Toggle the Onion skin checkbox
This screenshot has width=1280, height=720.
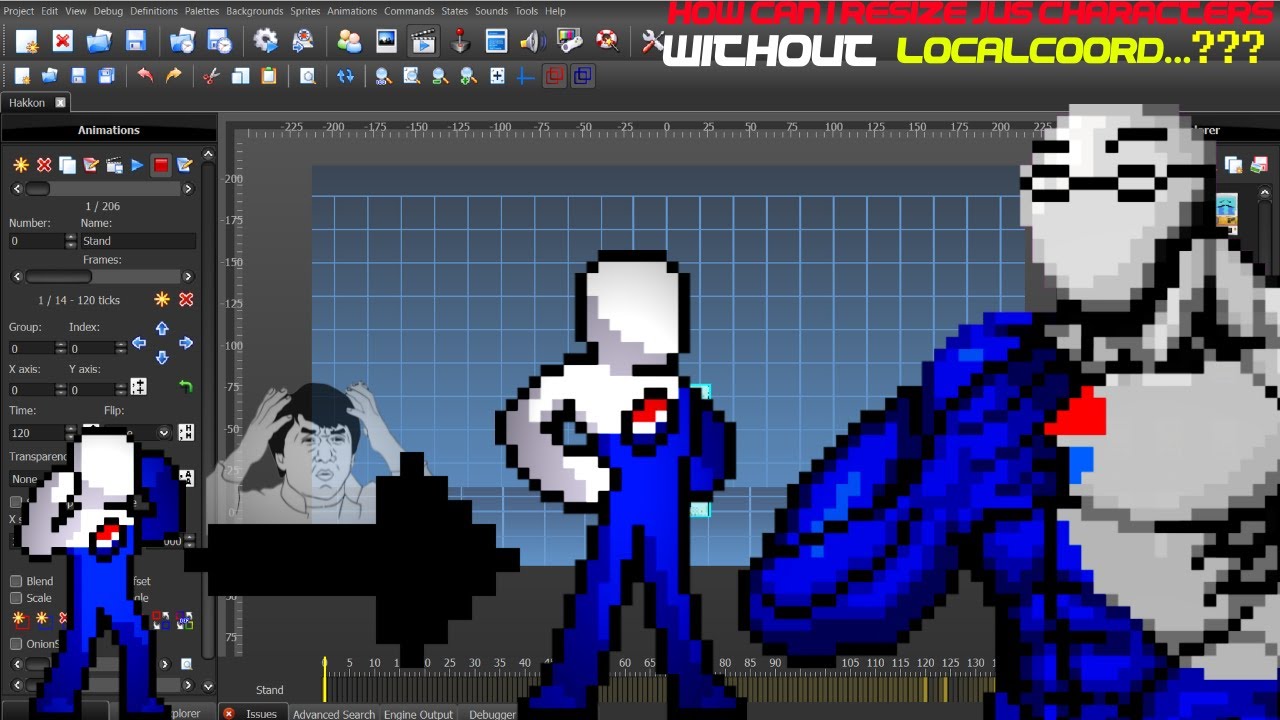[x=16, y=644]
